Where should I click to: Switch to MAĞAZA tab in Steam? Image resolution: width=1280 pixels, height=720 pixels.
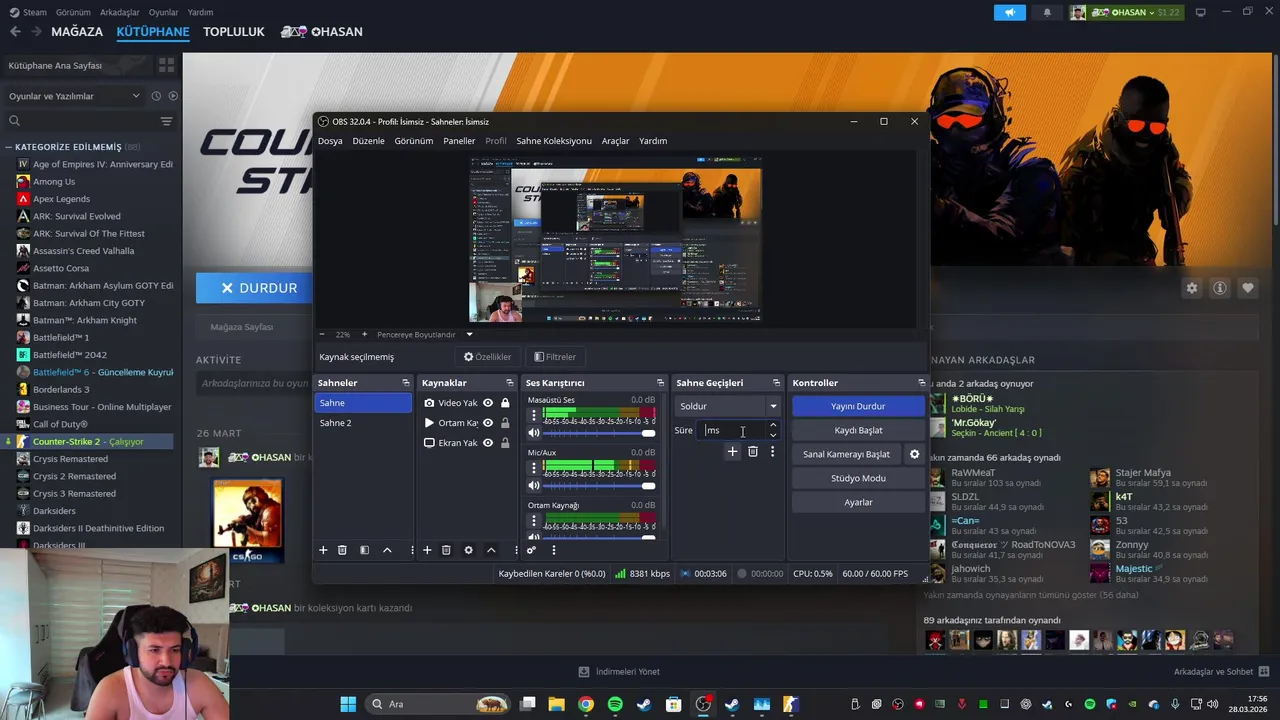[x=77, y=32]
